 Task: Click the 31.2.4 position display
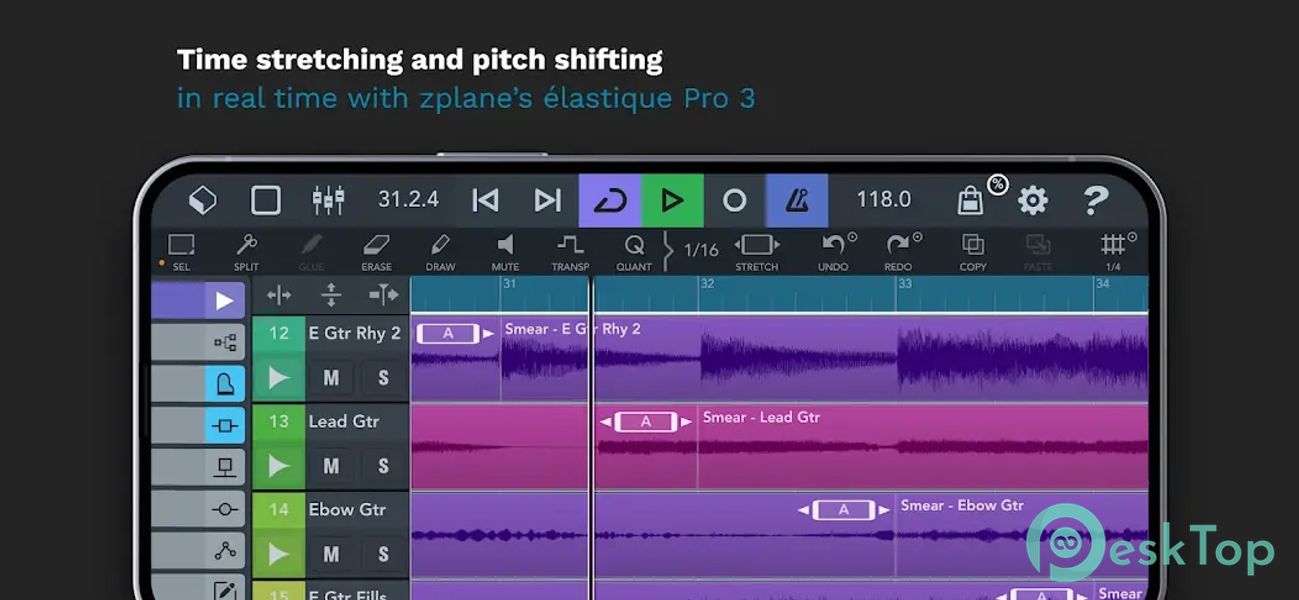tap(408, 199)
